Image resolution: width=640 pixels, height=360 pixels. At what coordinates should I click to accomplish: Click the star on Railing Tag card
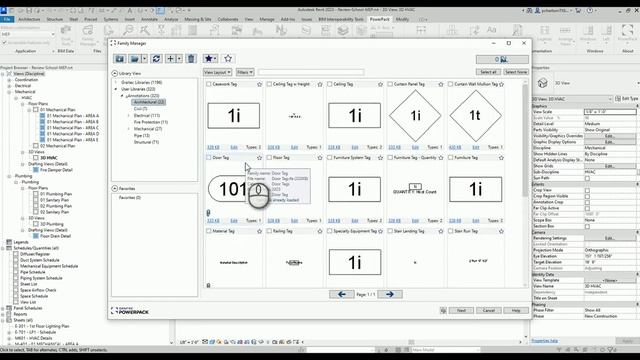[x=320, y=231]
